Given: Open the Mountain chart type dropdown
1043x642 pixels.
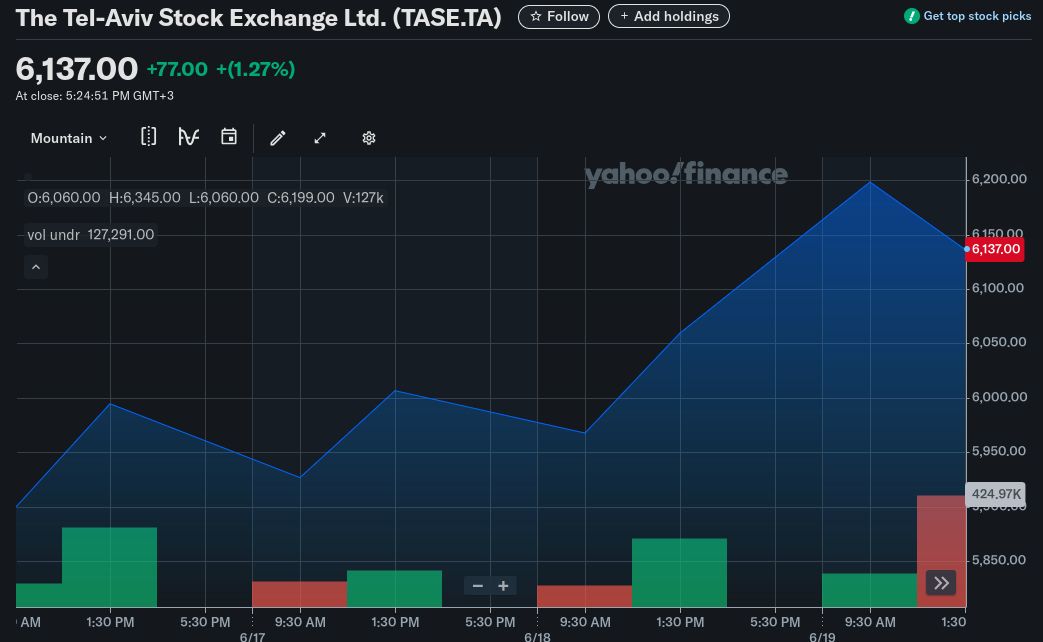Looking at the screenshot, I should (x=69, y=138).
